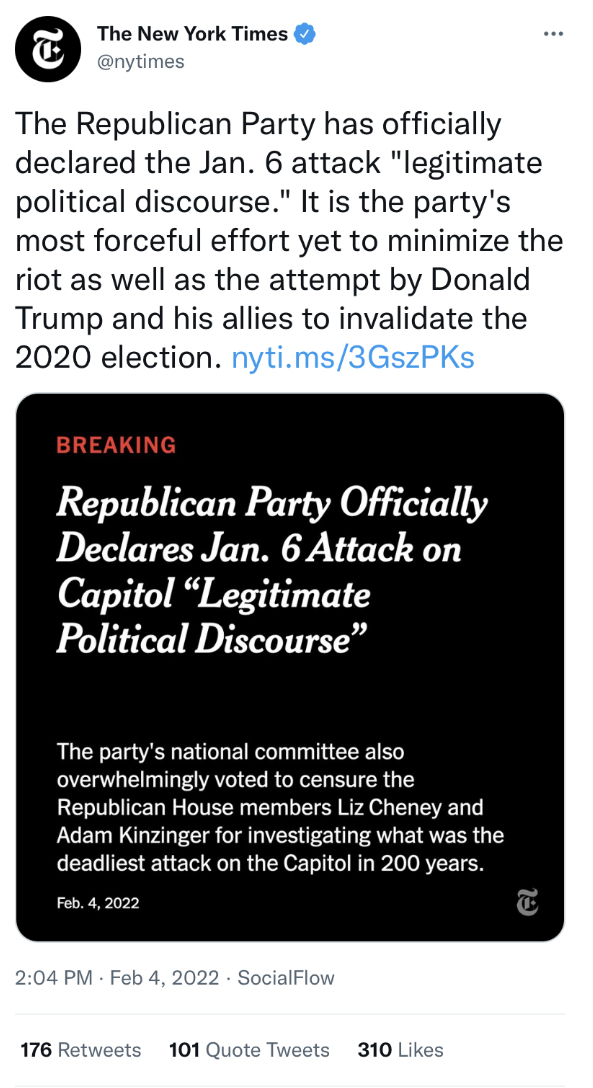This screenshot has width=593, height=1088.
Task: Open the three-dot more options menu
Action: pyautogui.click(x=553, y=34)
